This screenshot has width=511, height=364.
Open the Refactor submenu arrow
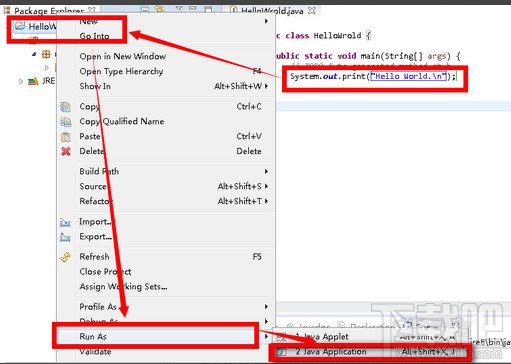click(266, 201)
